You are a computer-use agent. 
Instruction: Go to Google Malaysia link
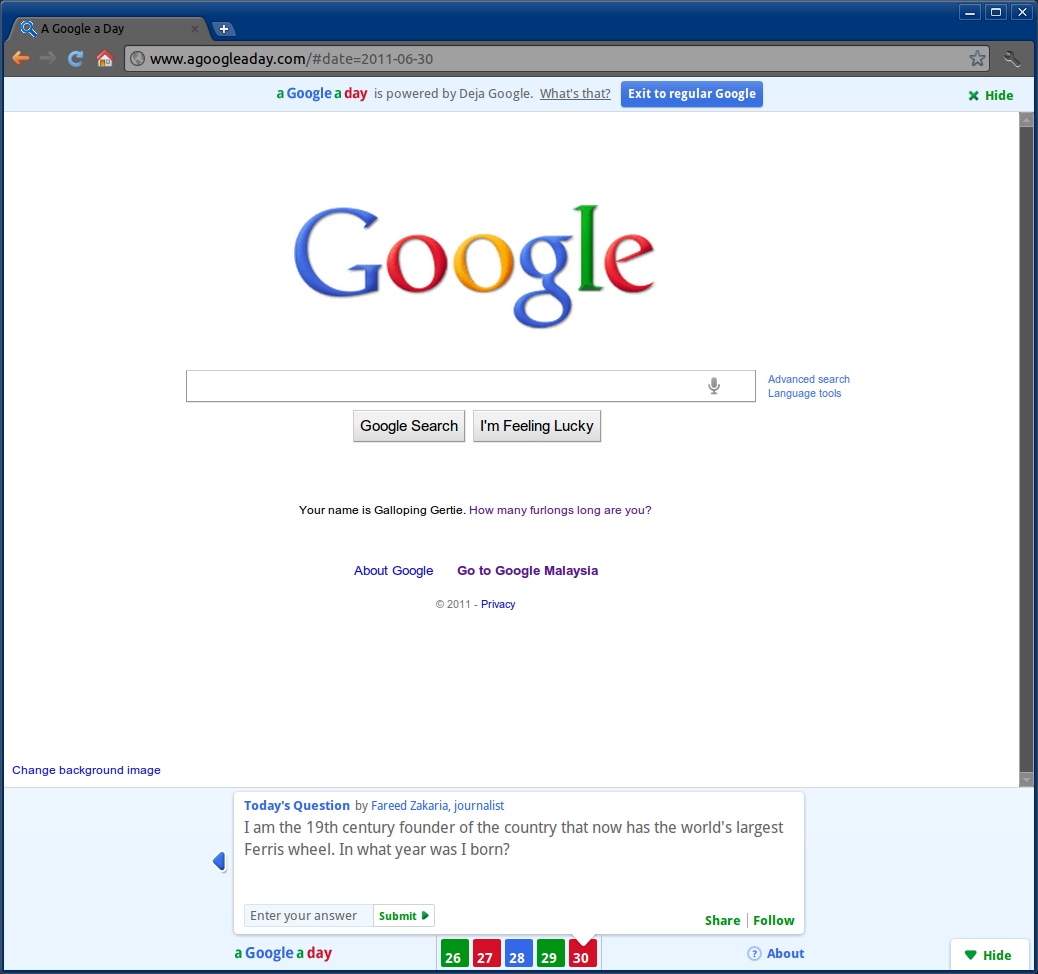(x=528, y=571)
